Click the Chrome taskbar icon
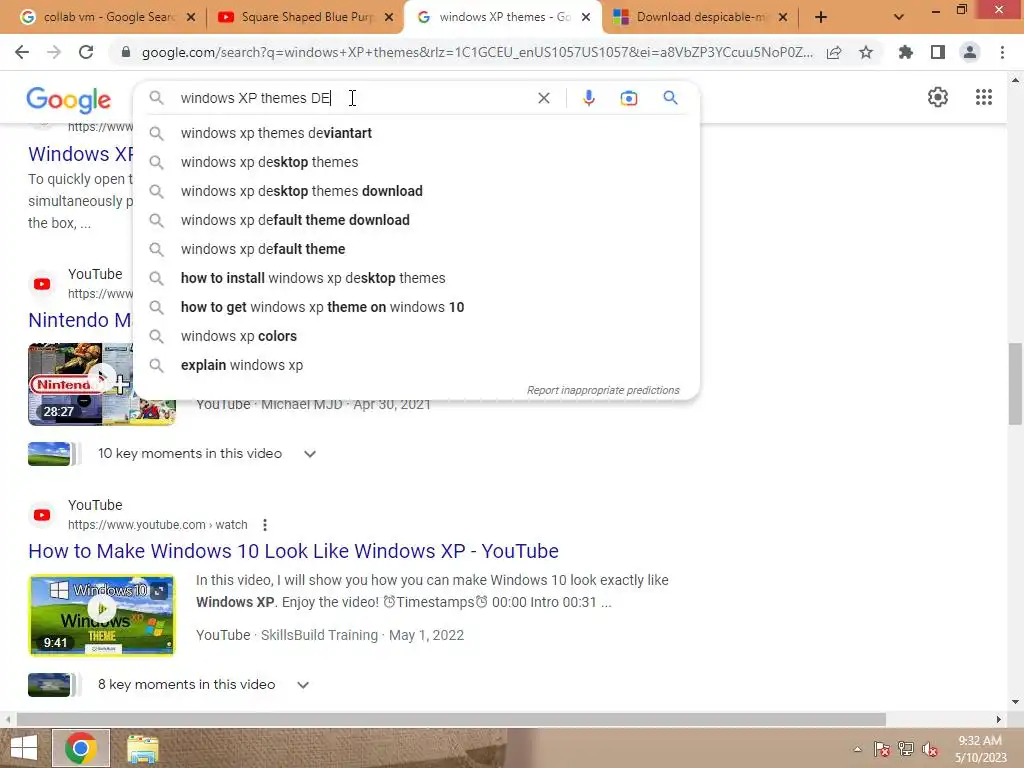The height and width of the screenshot is (768, 1024). 81,748
